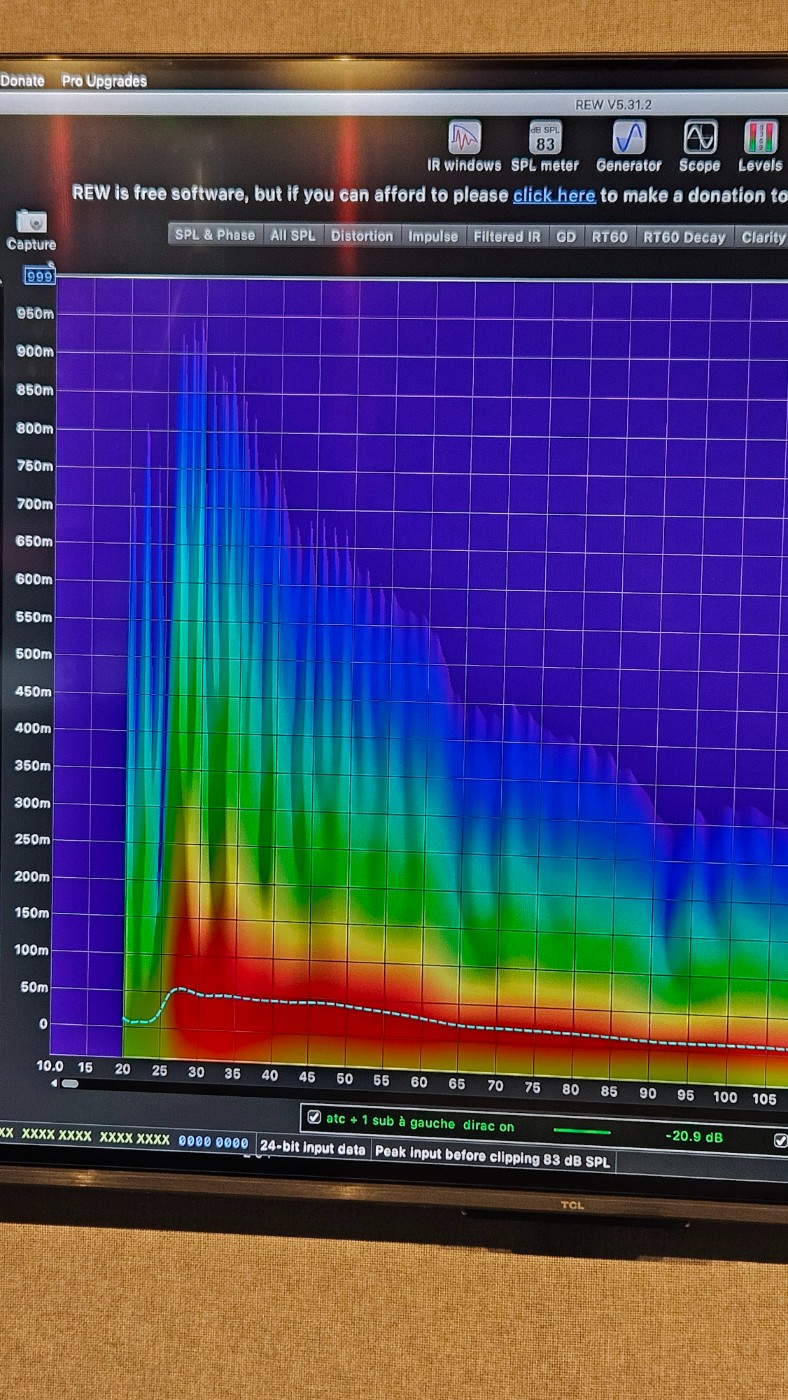Open the Donate menu
This screenshot has width=788, height=1400.
(x=22, y=81)
